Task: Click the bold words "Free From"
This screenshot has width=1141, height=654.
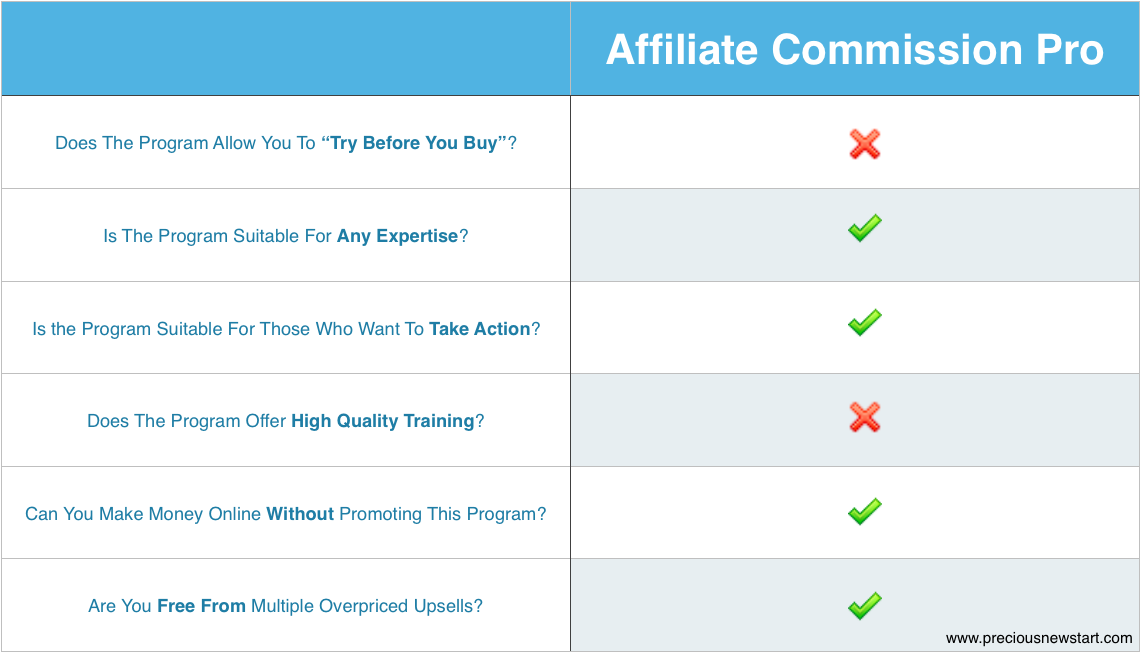Action: (x=202, y=606)
